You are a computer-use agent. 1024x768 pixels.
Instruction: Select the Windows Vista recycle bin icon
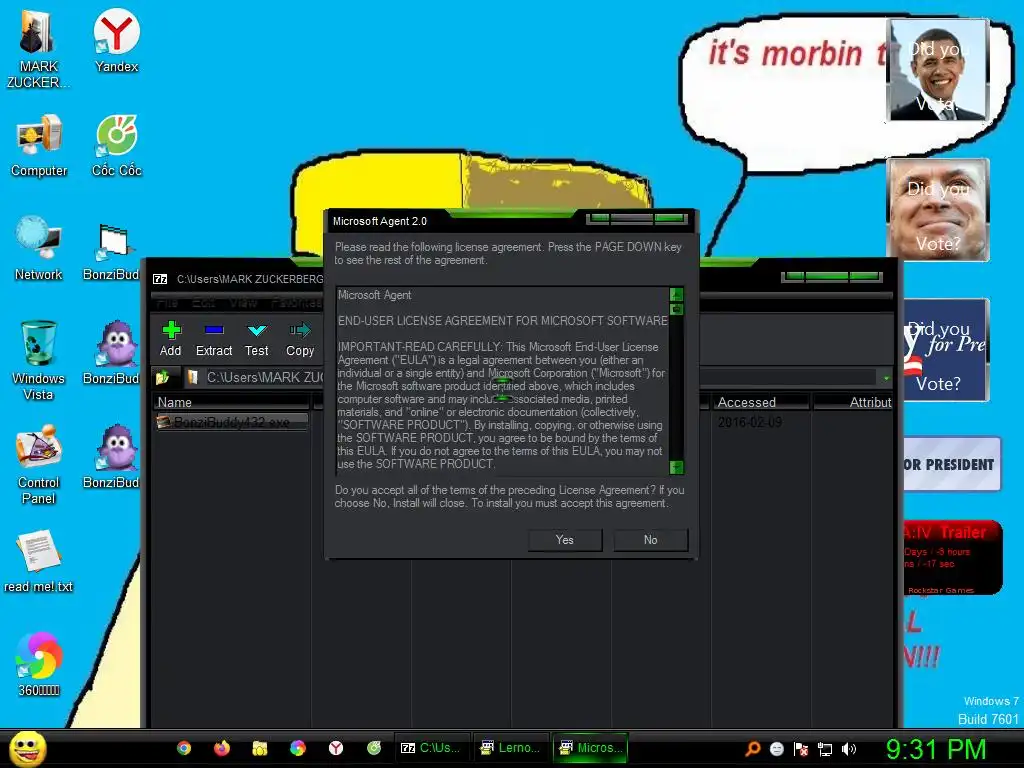(38, 360)
